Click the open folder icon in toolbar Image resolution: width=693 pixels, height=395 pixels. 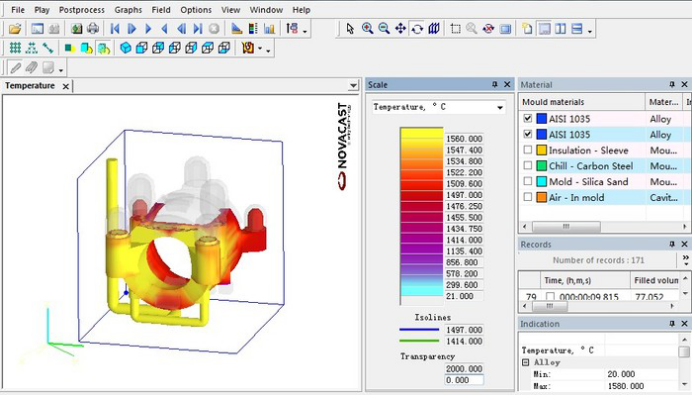click(x=15, y=29)
